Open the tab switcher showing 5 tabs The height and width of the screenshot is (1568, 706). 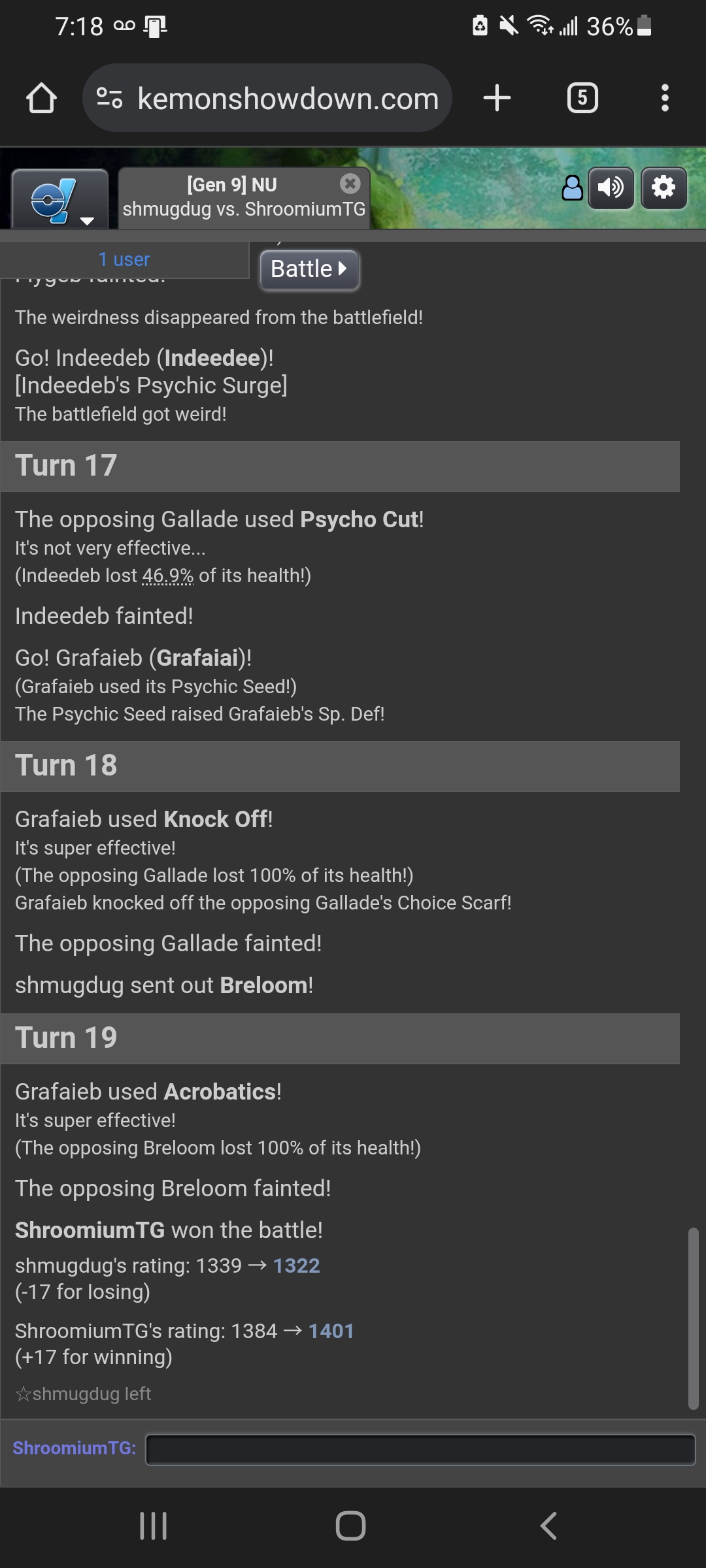[x=582, y=98]
